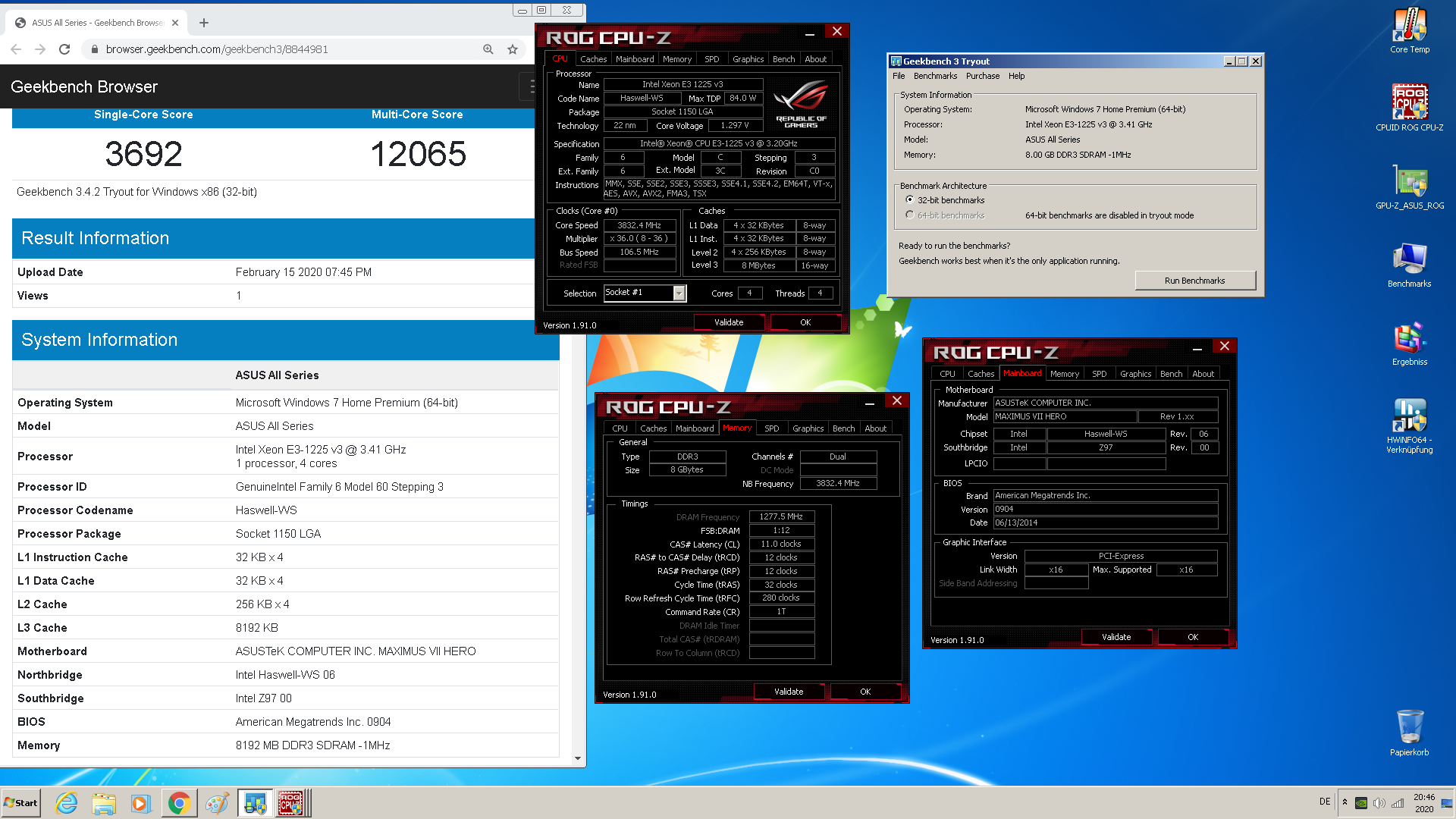1456x819 pixels.
Task: Click the network signal tray icon
Action: 1398,803
